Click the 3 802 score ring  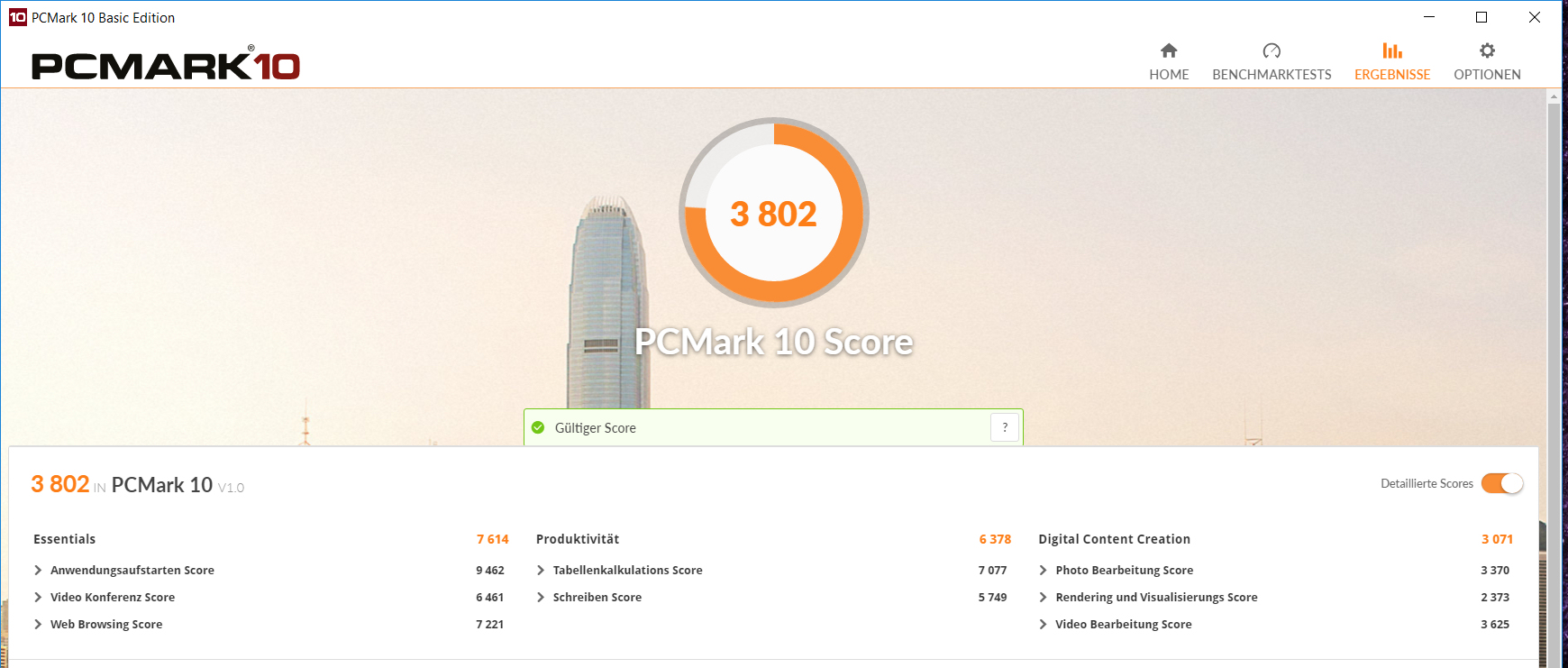pos(773,214)
